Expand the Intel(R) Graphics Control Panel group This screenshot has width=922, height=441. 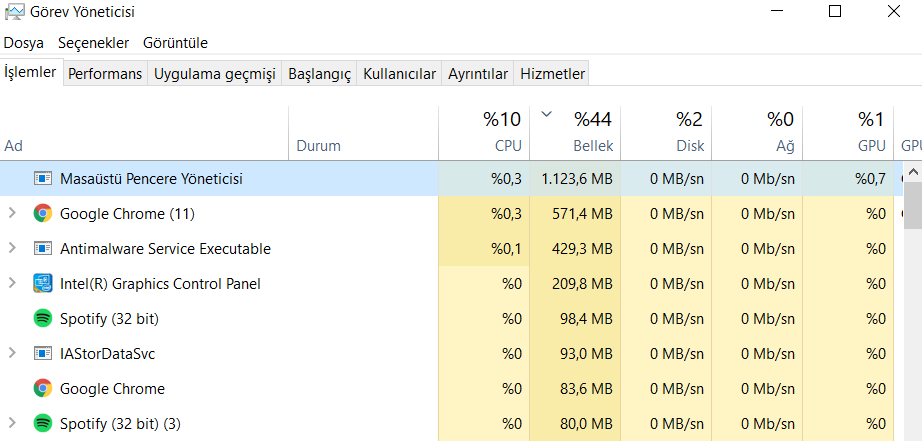12,283
